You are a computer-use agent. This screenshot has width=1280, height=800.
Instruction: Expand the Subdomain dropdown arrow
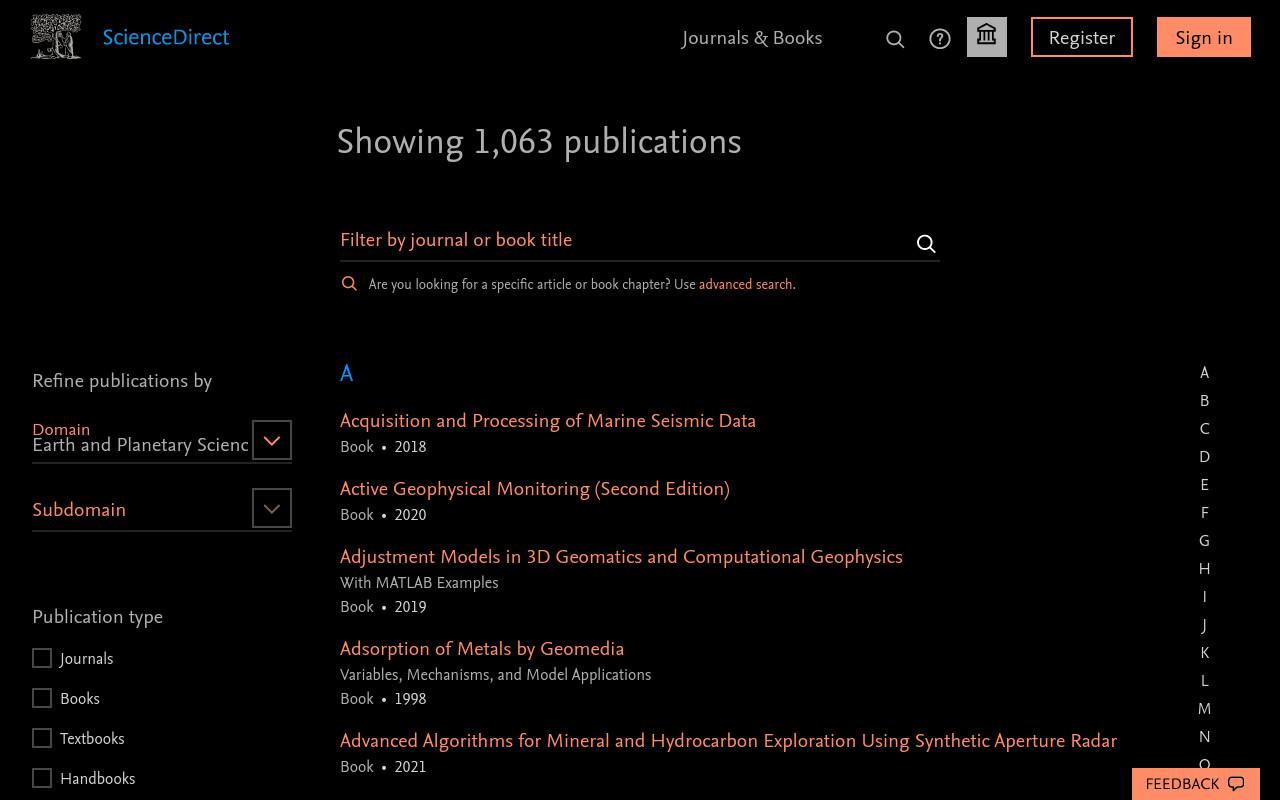272,508
